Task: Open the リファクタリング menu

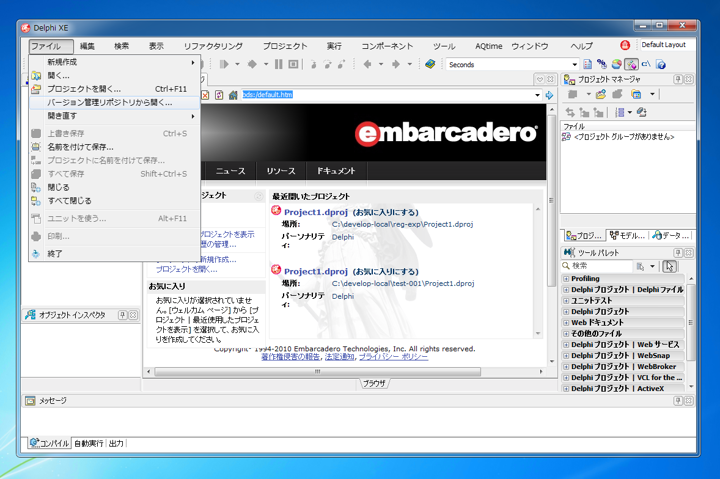Action: coord(213,46)
